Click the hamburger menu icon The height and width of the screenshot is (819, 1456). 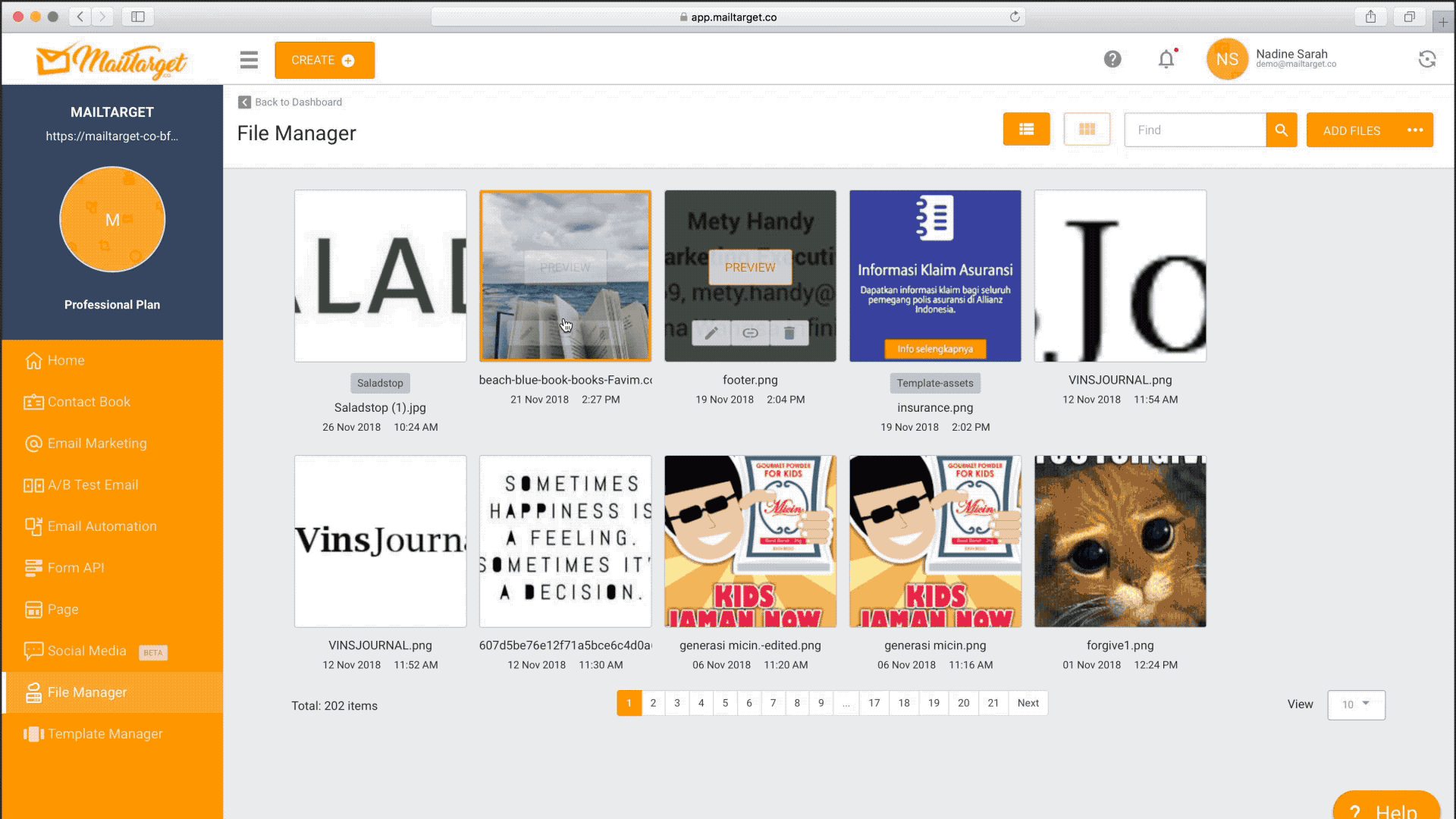[249, 60]
